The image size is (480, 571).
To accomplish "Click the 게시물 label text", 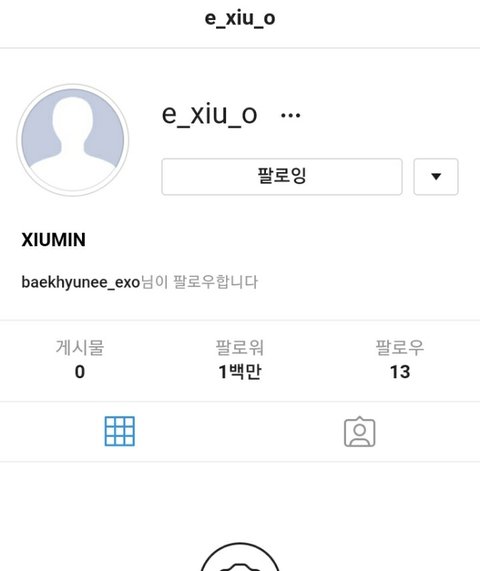I will (80, 347).
